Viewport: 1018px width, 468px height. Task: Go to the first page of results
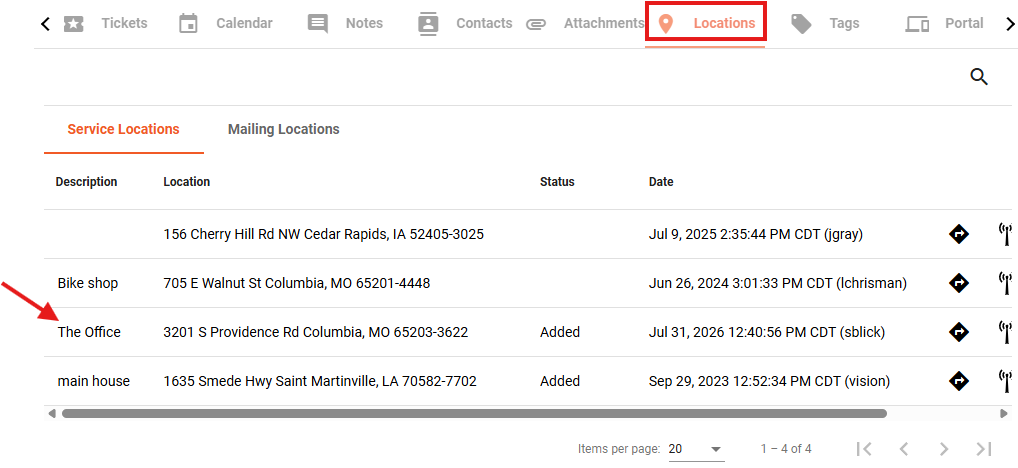[x=863, y=449]
